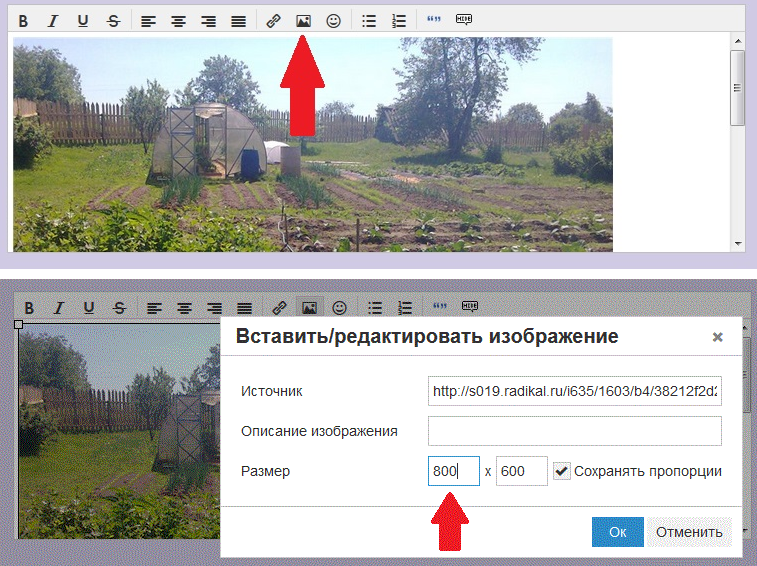Image resolution: width=757 pixels, height=566 pixels.
Task: Toggle Underline in the upper editor toolbar
Action: click(x=83, y=21)
